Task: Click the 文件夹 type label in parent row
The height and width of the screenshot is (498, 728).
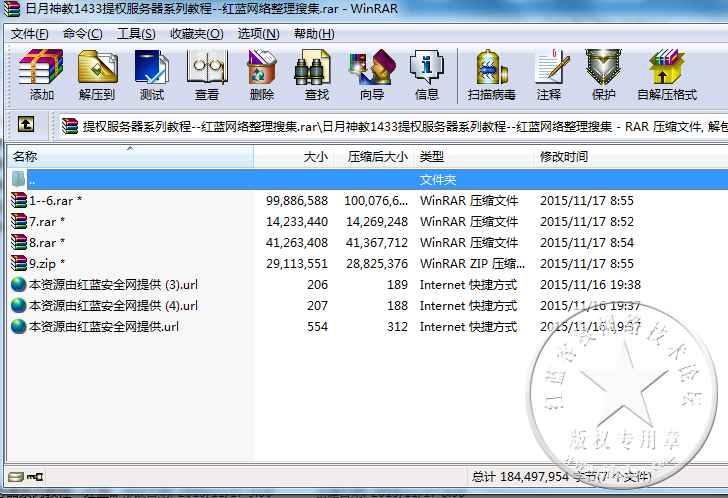Action: [438, 180]
